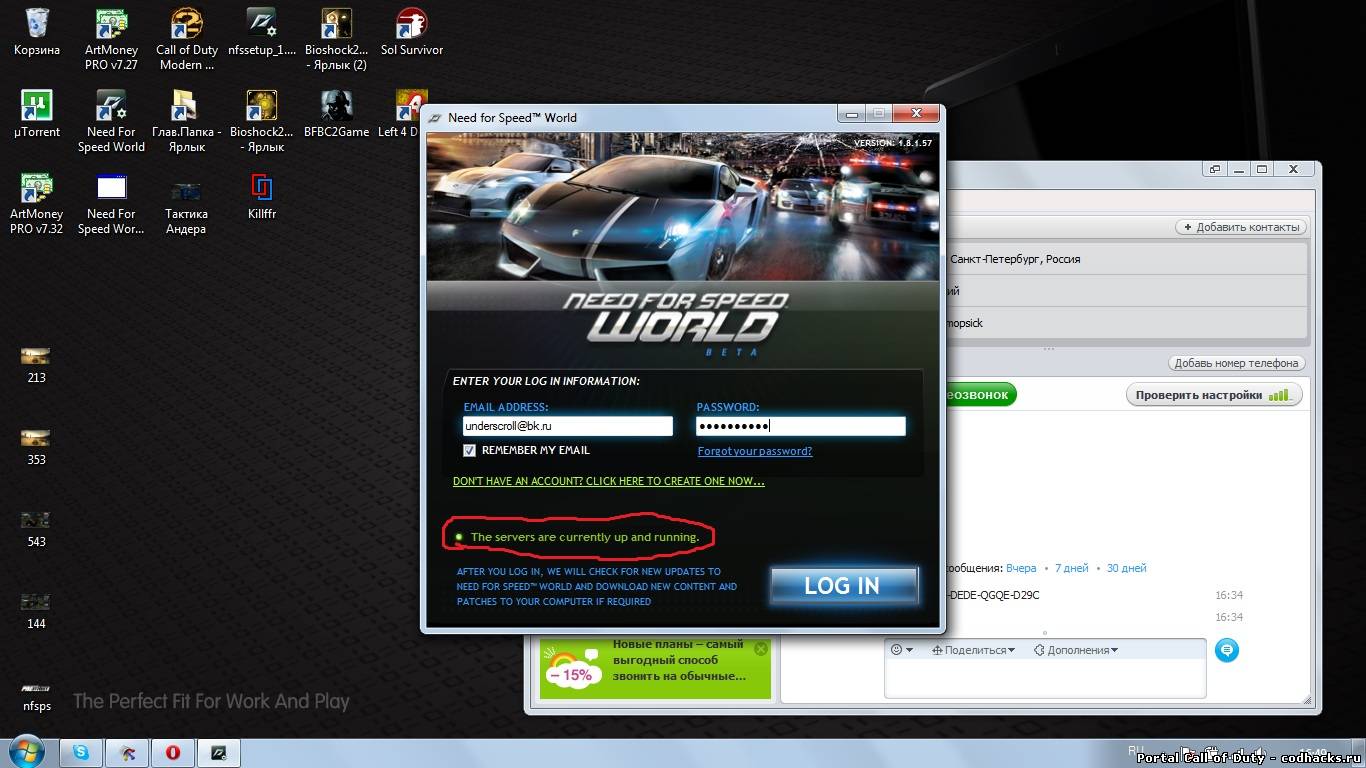Click the Skype message text box
This screenshot has width=1366, height=768.
tap(1045, 678)
